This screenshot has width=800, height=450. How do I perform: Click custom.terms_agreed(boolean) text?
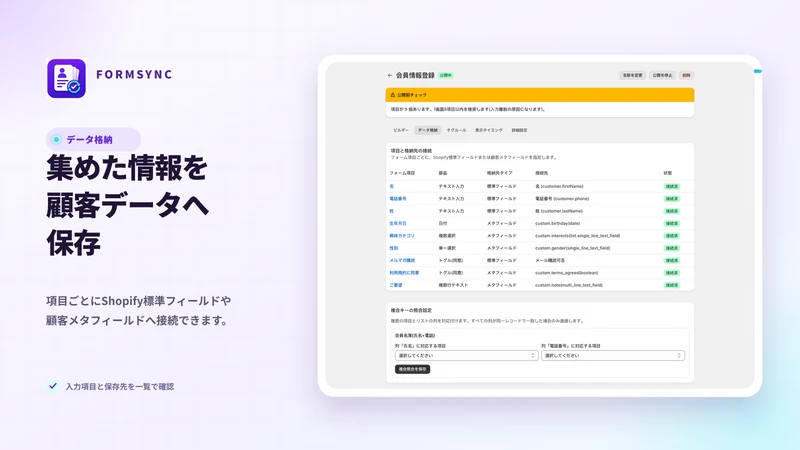click(x=567, y=273)
